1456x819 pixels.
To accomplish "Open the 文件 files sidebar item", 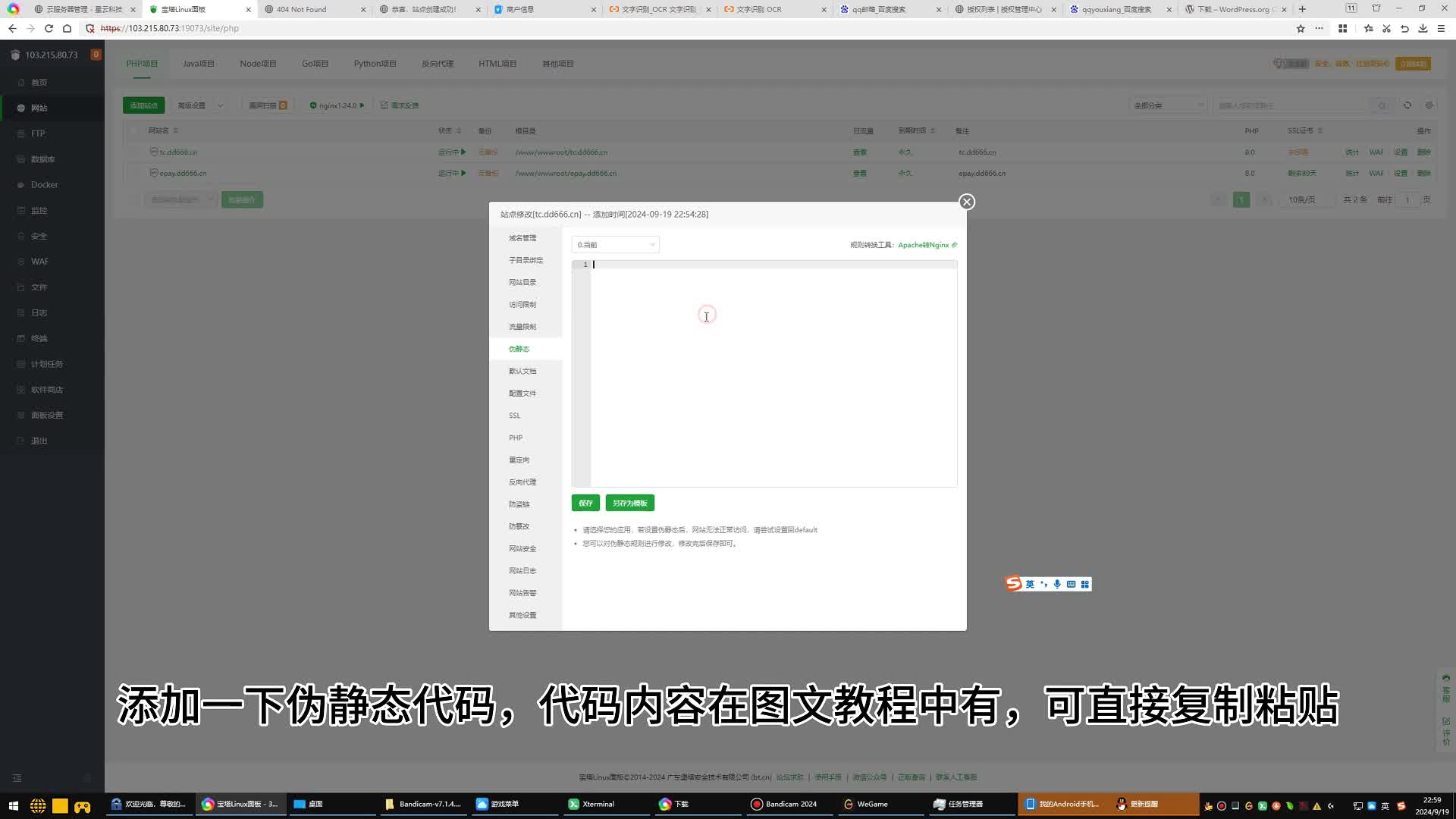I will [x=39, y=287].
